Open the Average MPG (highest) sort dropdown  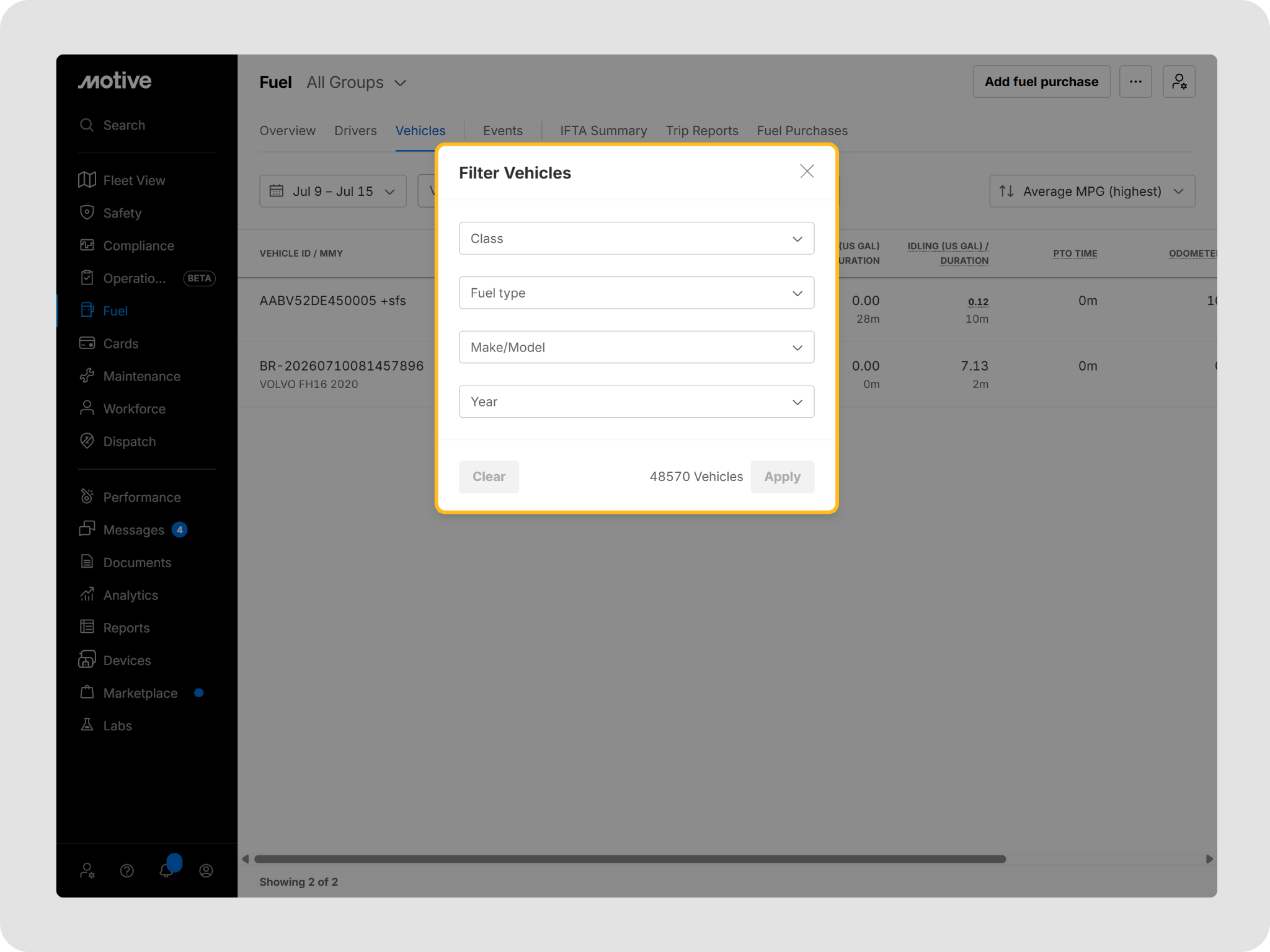1092,192
